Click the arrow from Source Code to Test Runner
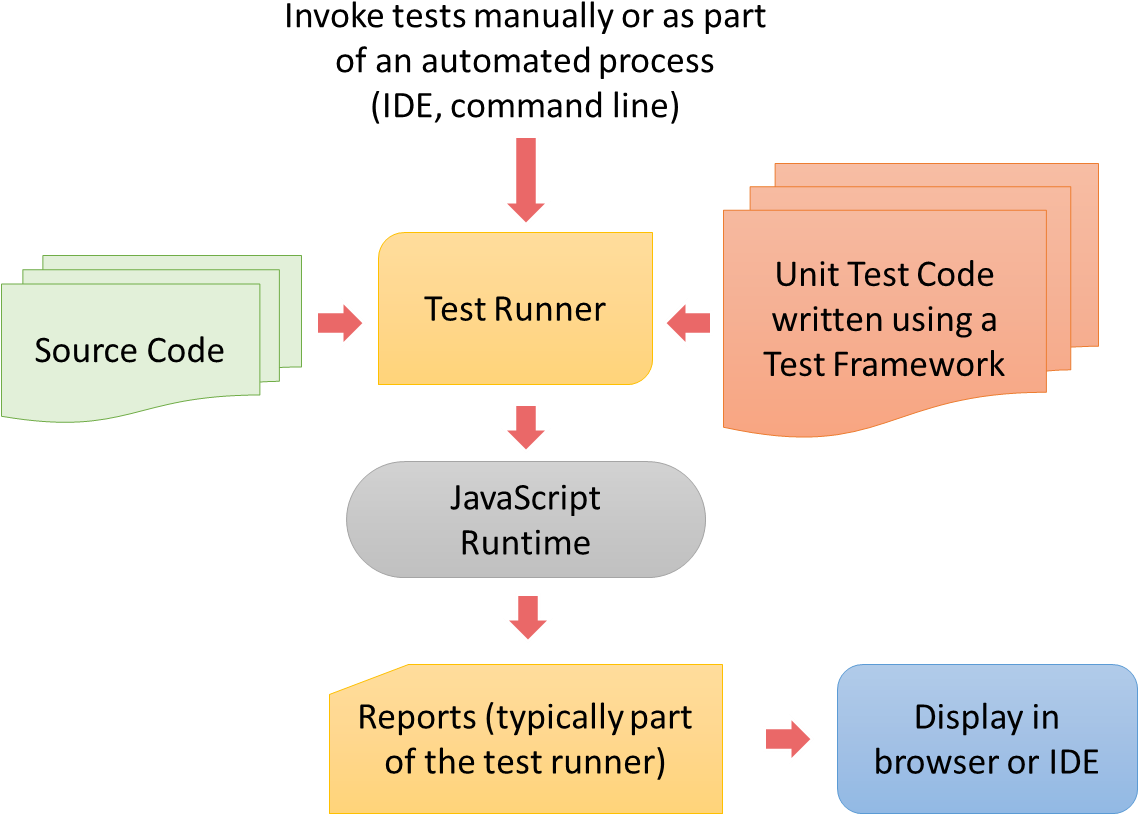This screenshot has height=814, width=1138. coord(341,323)
